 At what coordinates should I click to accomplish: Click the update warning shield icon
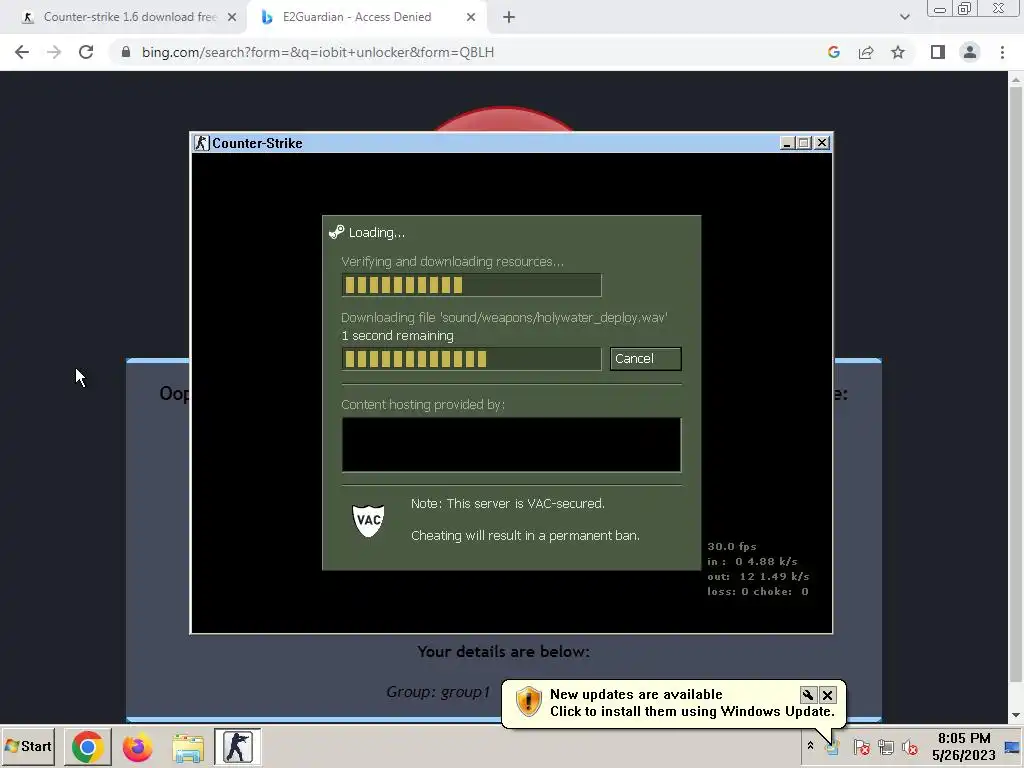tap(528, 702)
